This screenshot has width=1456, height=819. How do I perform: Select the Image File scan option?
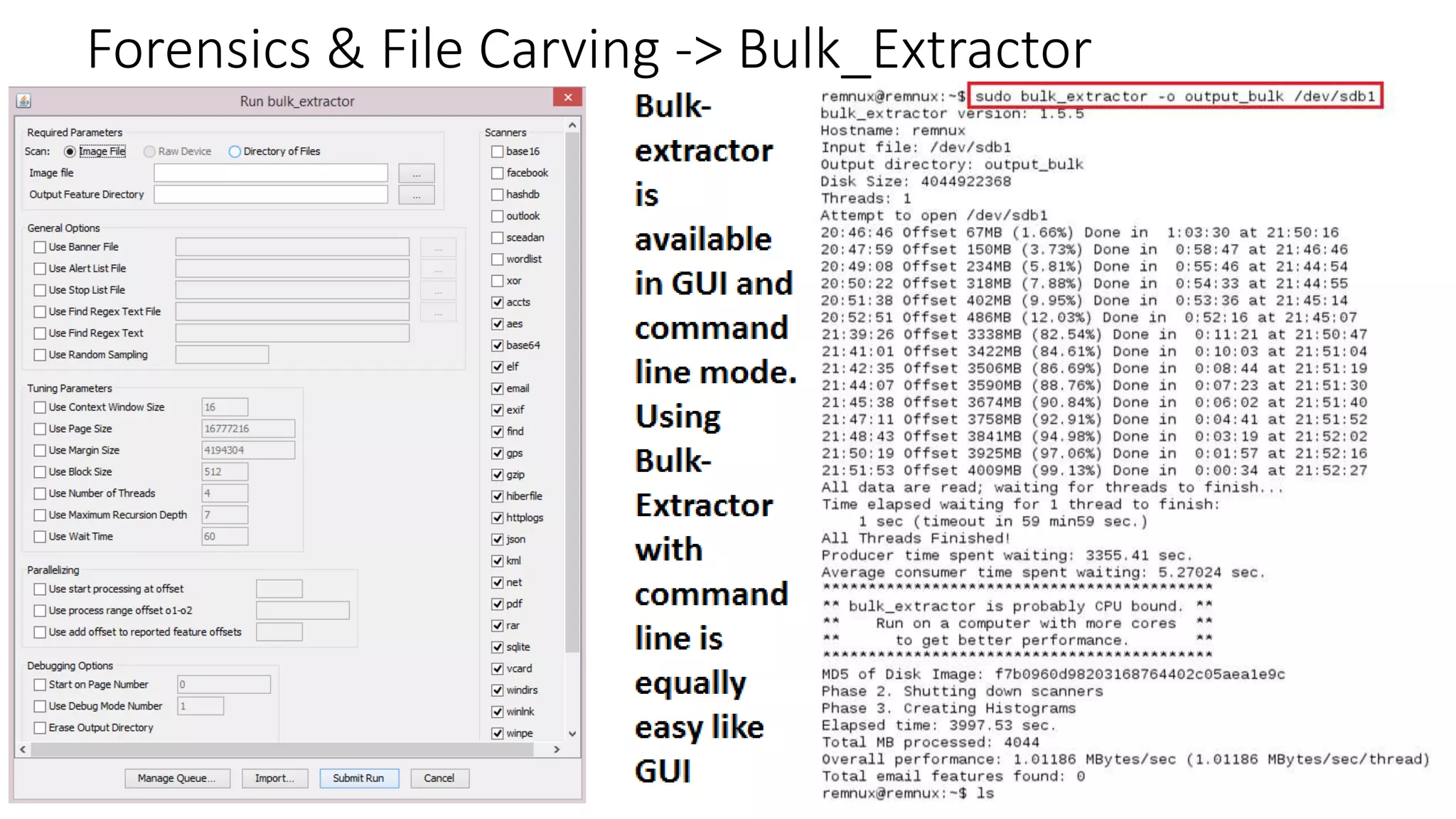pyautogui.click(x=70, y=151)
